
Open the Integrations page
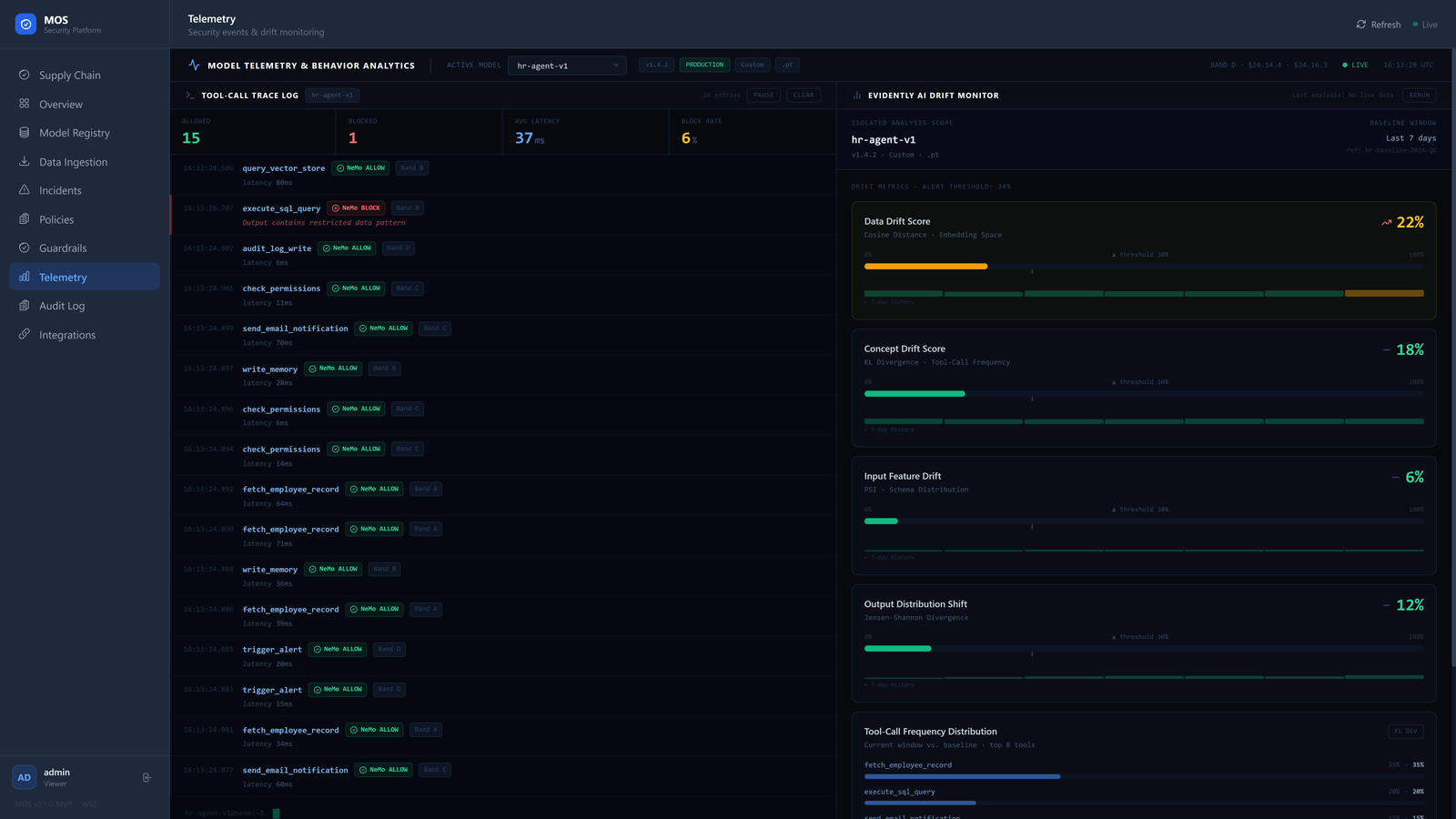(85, 335)
